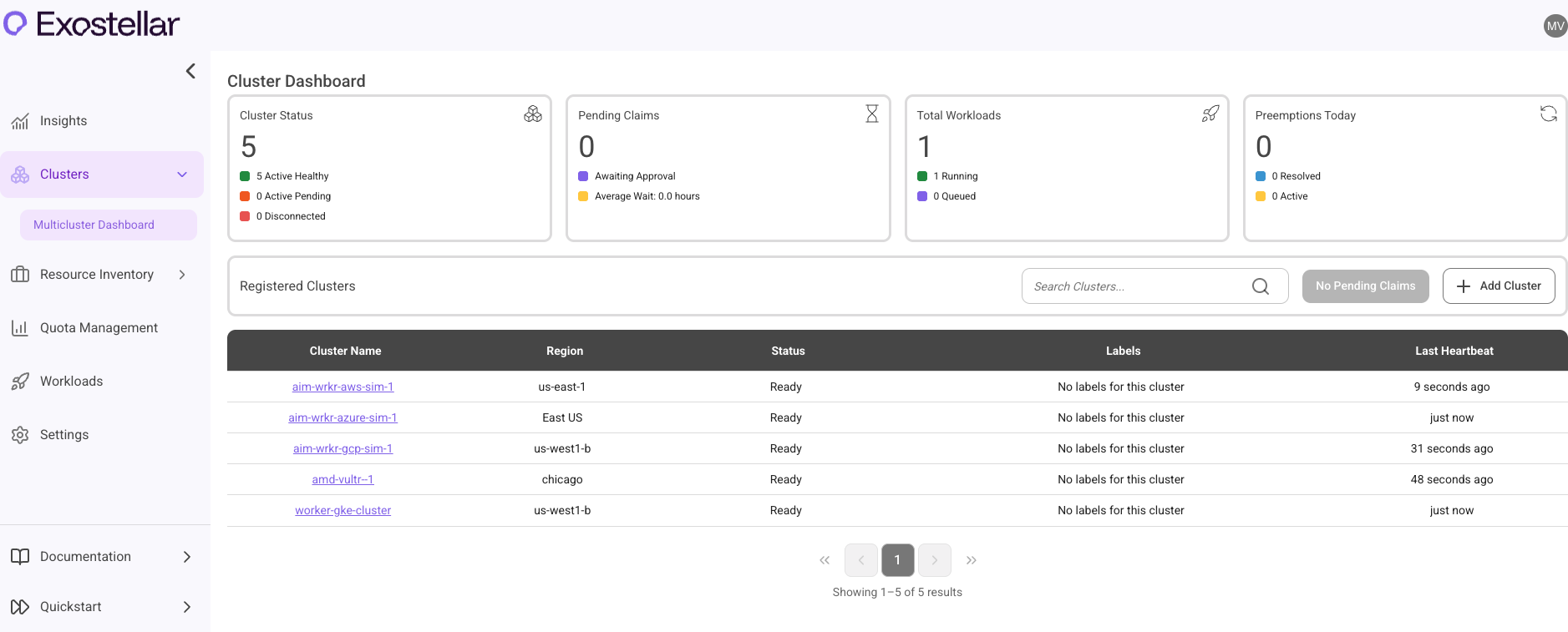Screen dimensions: 1568x632
Task: Go to first page with double-left arrows
Action: [x=825, y=560]
